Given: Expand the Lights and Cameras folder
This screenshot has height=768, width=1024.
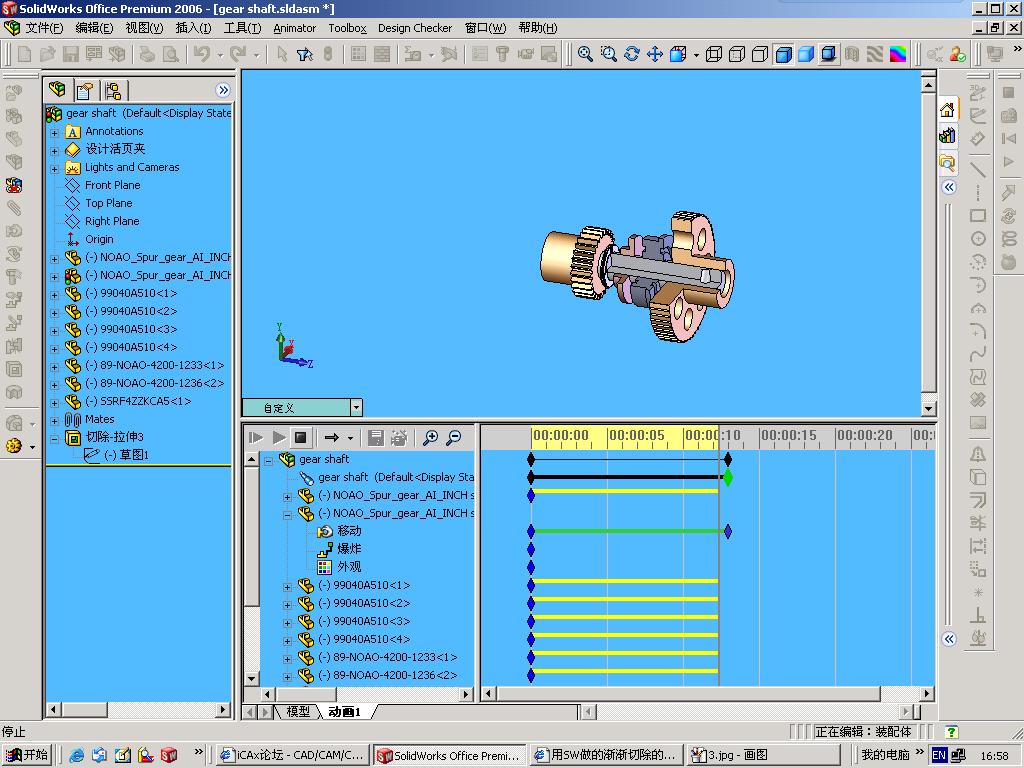Looking at the screenshot, I should (55, 168).
